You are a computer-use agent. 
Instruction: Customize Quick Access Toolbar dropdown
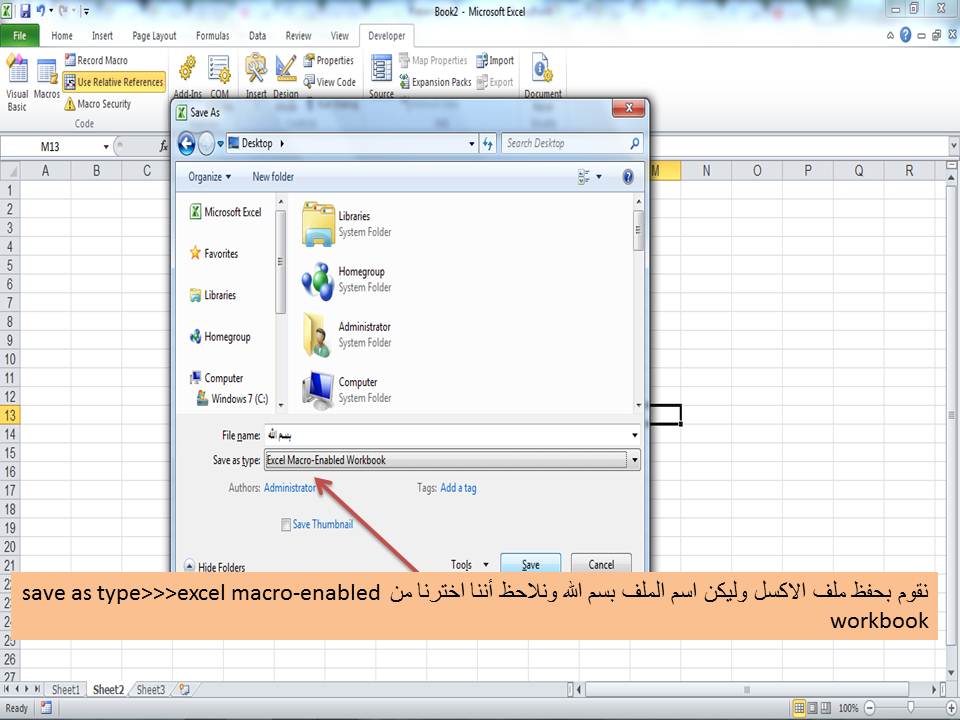point(86,11)
